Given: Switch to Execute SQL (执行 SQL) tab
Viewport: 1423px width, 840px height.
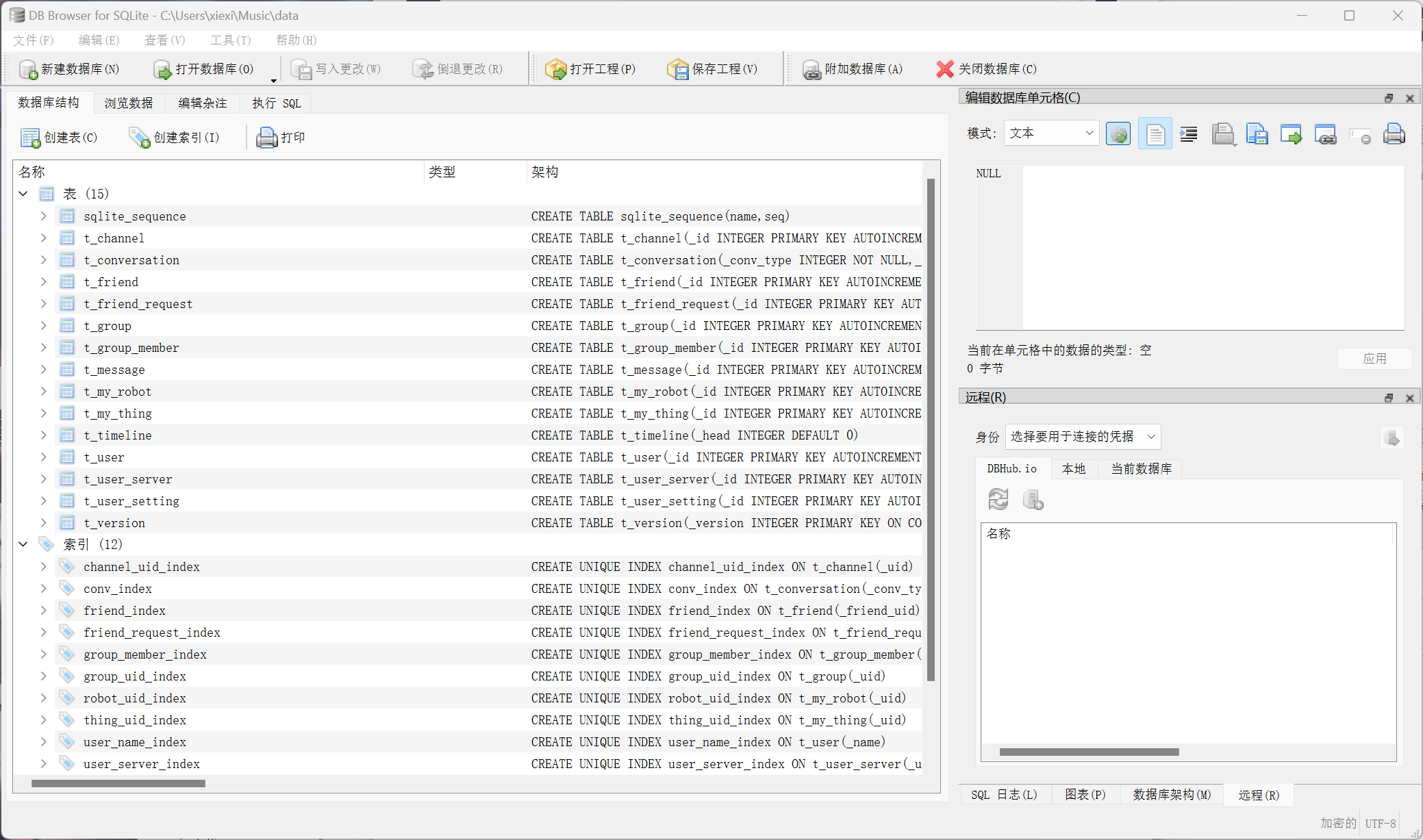Looking at the screenshot, I should click(276, 103).
